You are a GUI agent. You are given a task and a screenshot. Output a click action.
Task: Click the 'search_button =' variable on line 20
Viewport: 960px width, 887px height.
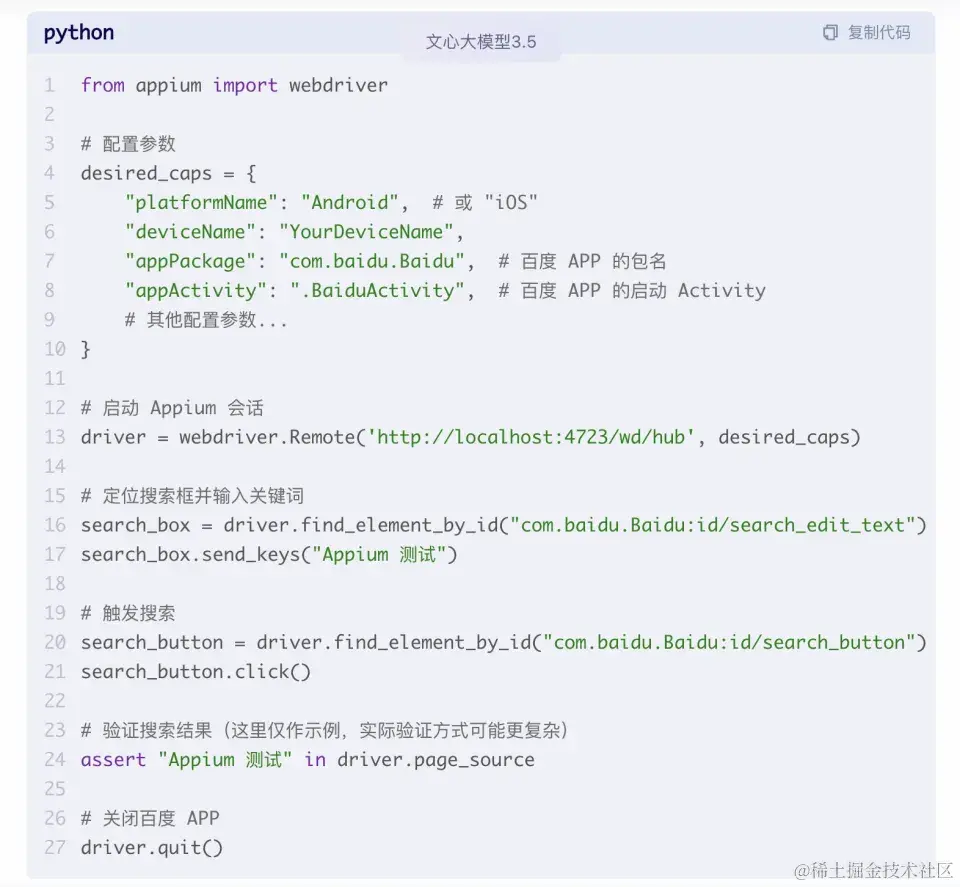coord(163,643)
